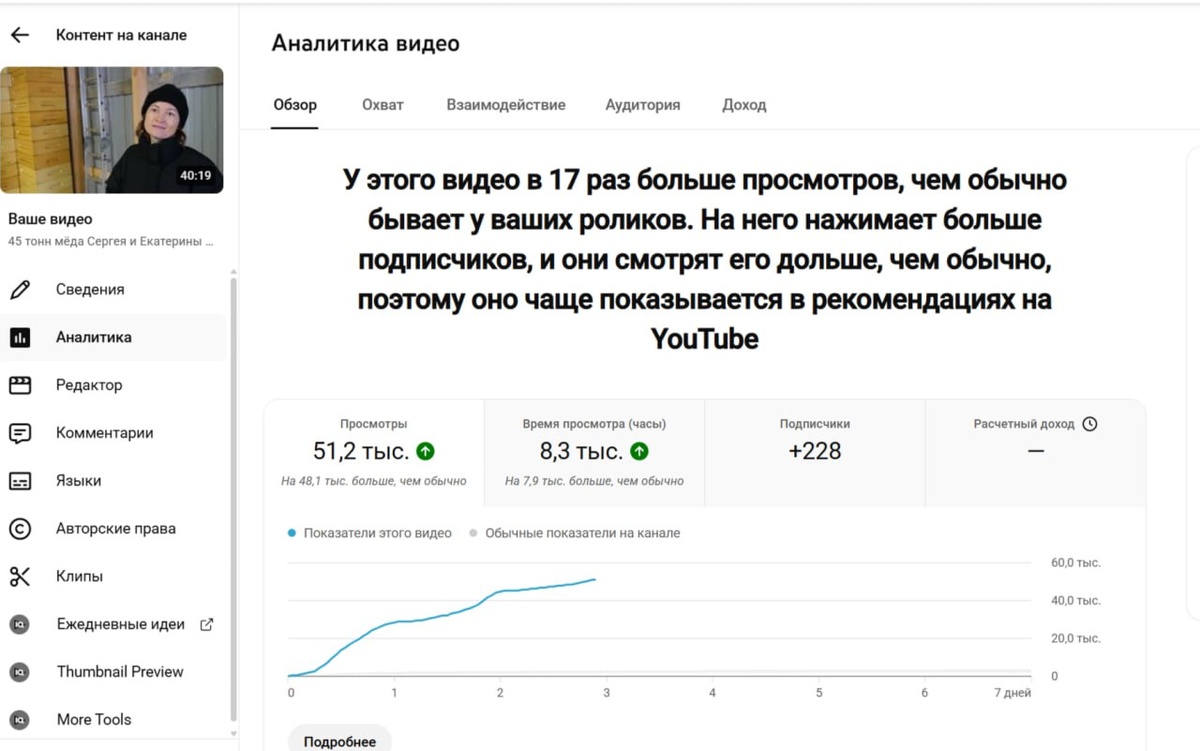The height and width of the screenshot is (751, 1200).
Task: Select Аналитика in the sidebar
Action: pos(115,338)
